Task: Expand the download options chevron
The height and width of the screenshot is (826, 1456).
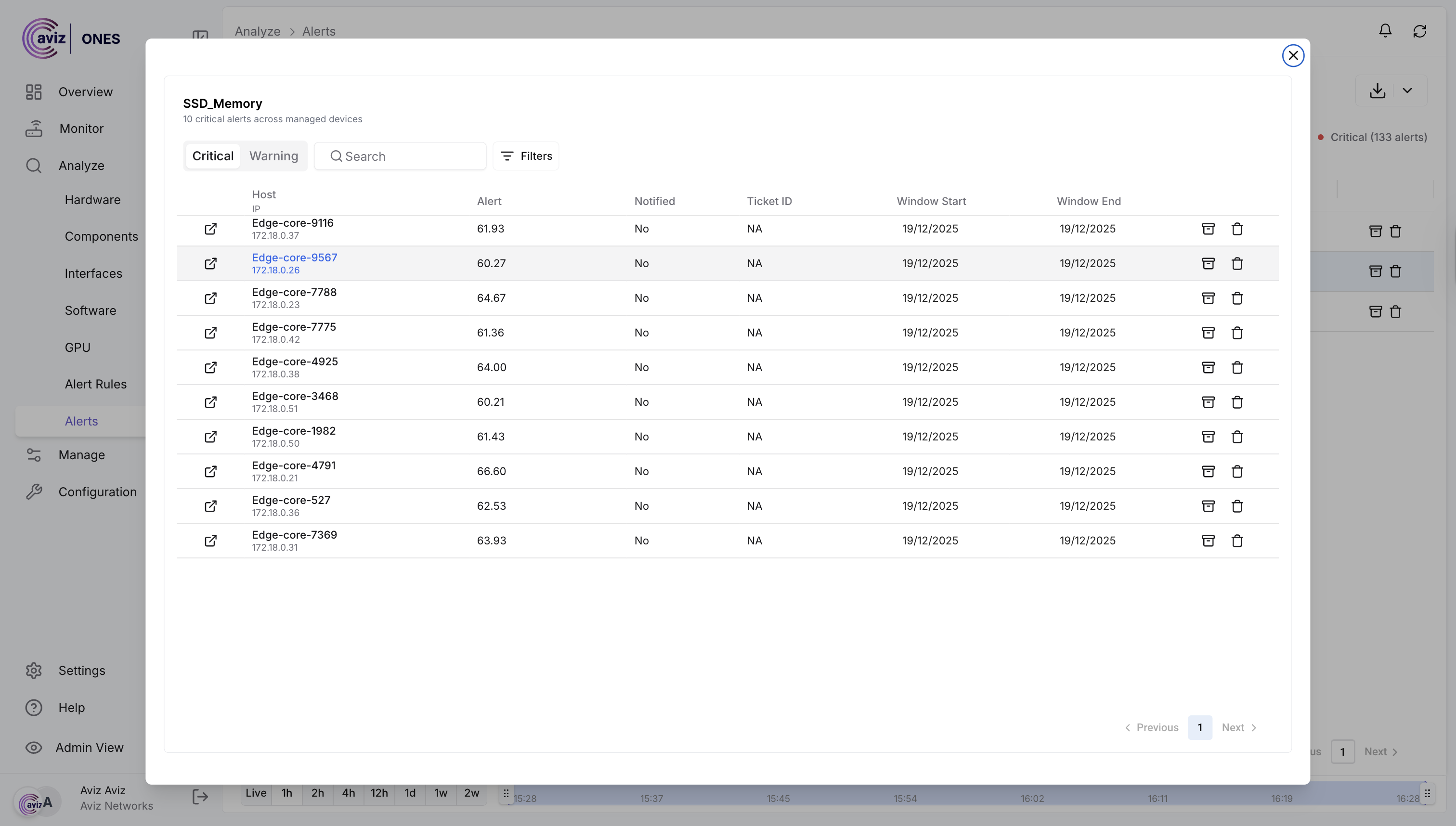Action: pyautogui.click(x=1407, y=90)
